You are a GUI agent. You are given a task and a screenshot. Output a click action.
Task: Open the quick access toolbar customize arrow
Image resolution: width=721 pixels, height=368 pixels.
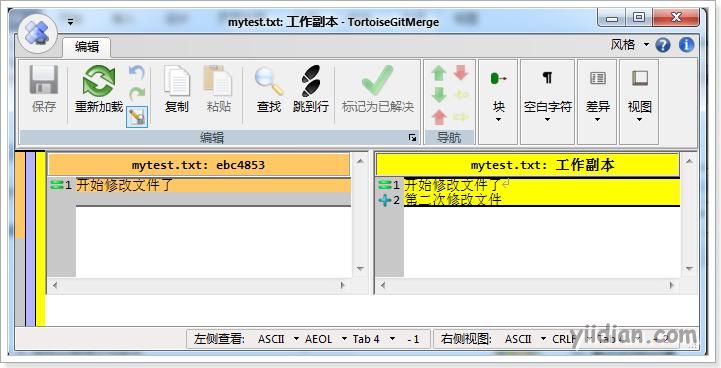[x=70, y=22]
